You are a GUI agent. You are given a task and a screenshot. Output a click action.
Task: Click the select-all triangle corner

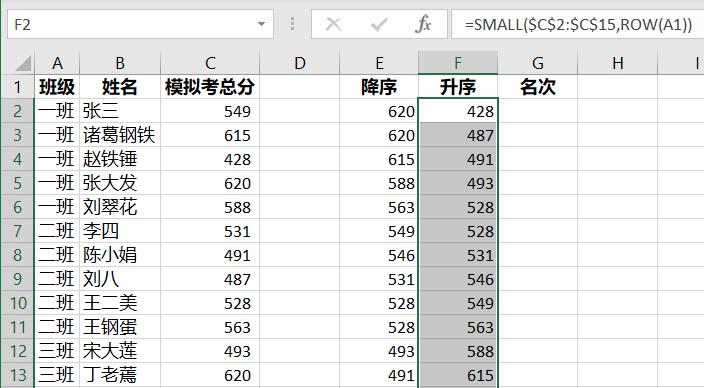point(23,63)
